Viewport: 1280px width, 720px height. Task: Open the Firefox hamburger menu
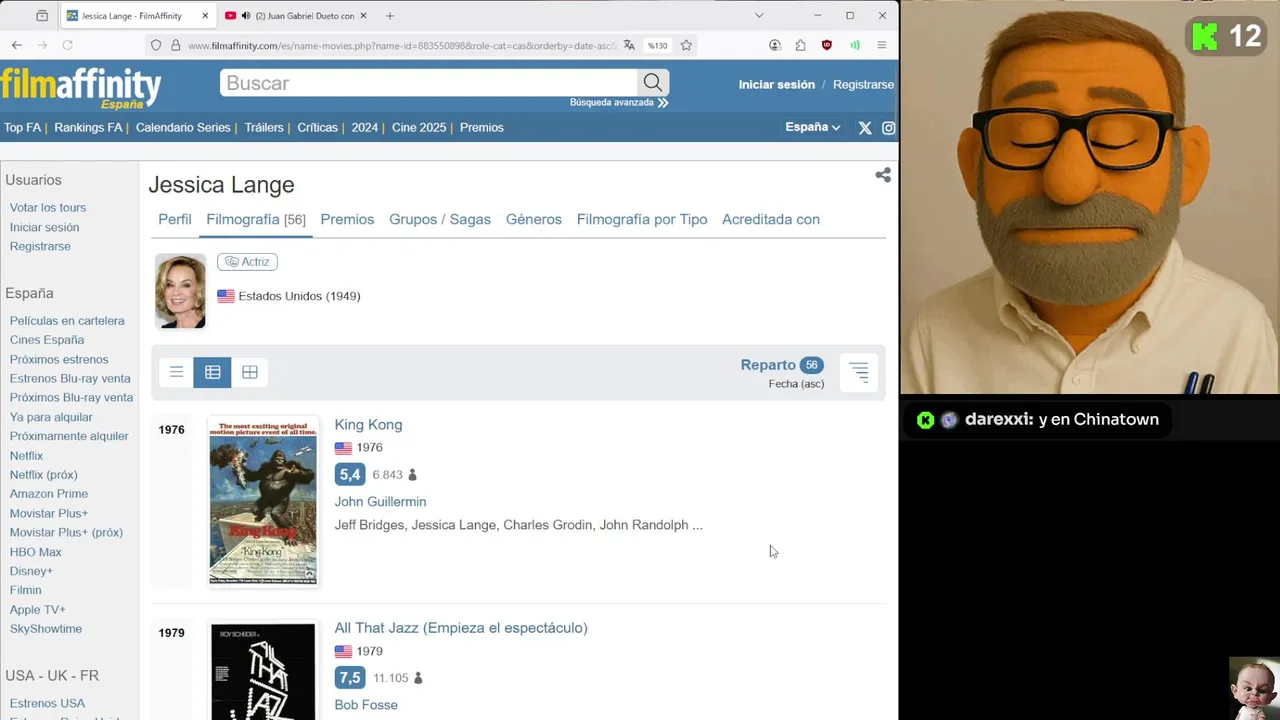[x=881, y=45]
